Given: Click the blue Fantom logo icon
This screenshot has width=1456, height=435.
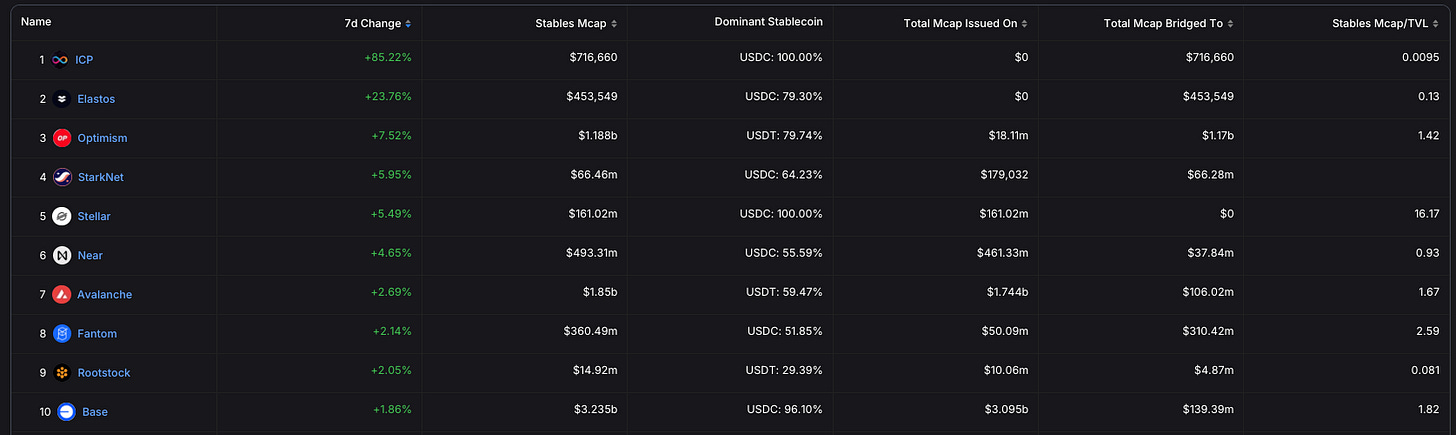Looking at the screenshot, I should pyautogui.click(x=62, y=333).
